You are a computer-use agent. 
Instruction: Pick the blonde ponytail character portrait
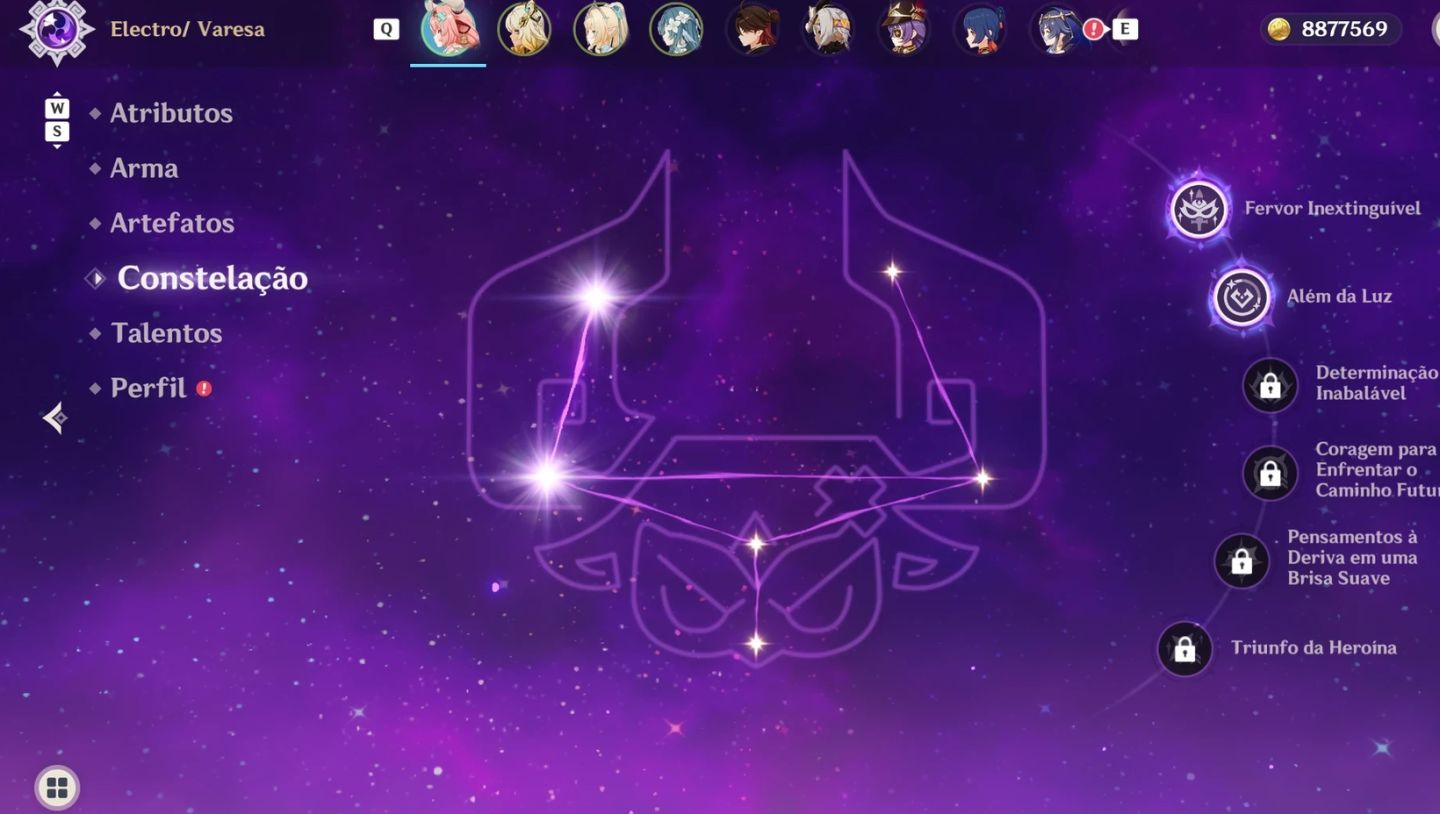coord(600,29)
